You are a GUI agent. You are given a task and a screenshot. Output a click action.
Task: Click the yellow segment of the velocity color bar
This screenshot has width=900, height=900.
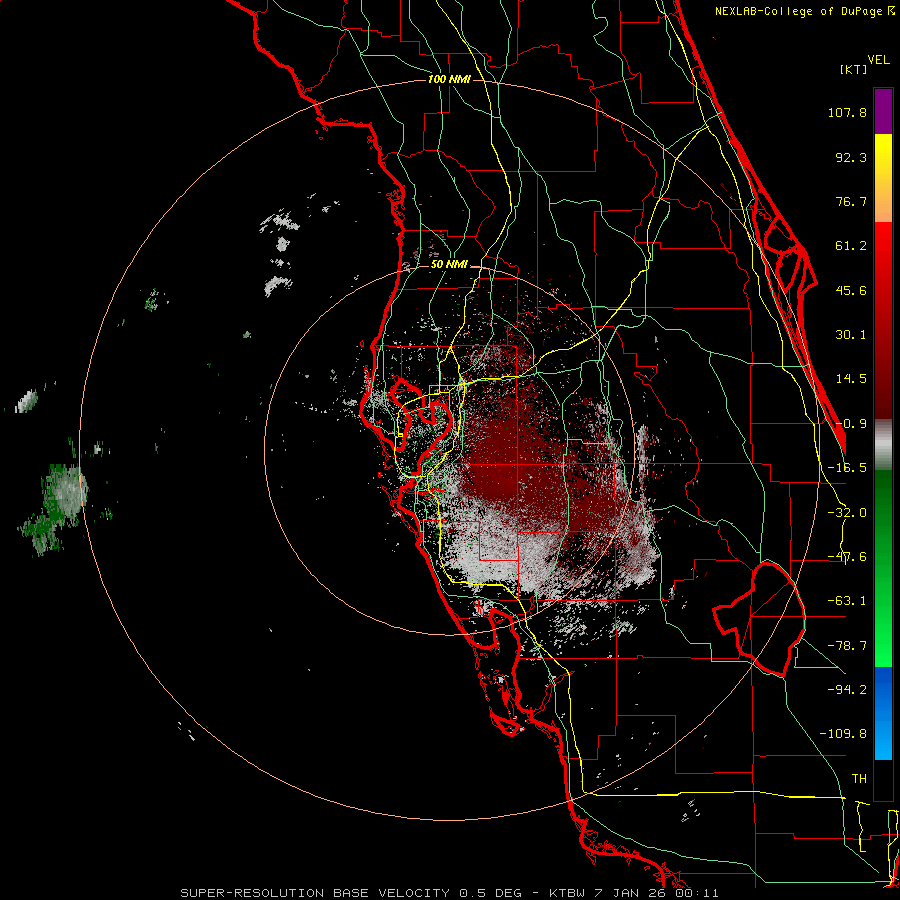tap(883, 156)
